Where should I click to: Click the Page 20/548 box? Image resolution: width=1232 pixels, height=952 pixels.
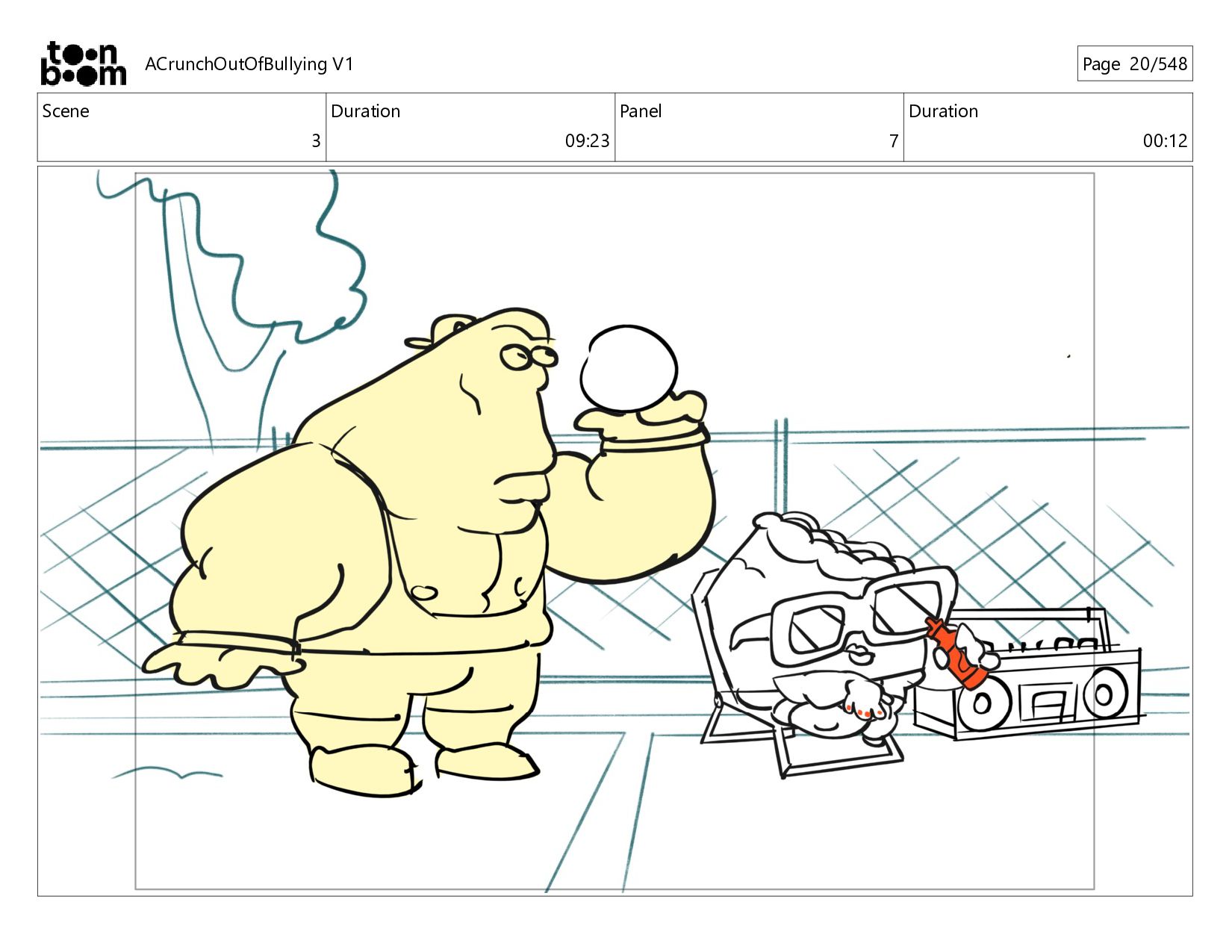(x=1134, y=63)
